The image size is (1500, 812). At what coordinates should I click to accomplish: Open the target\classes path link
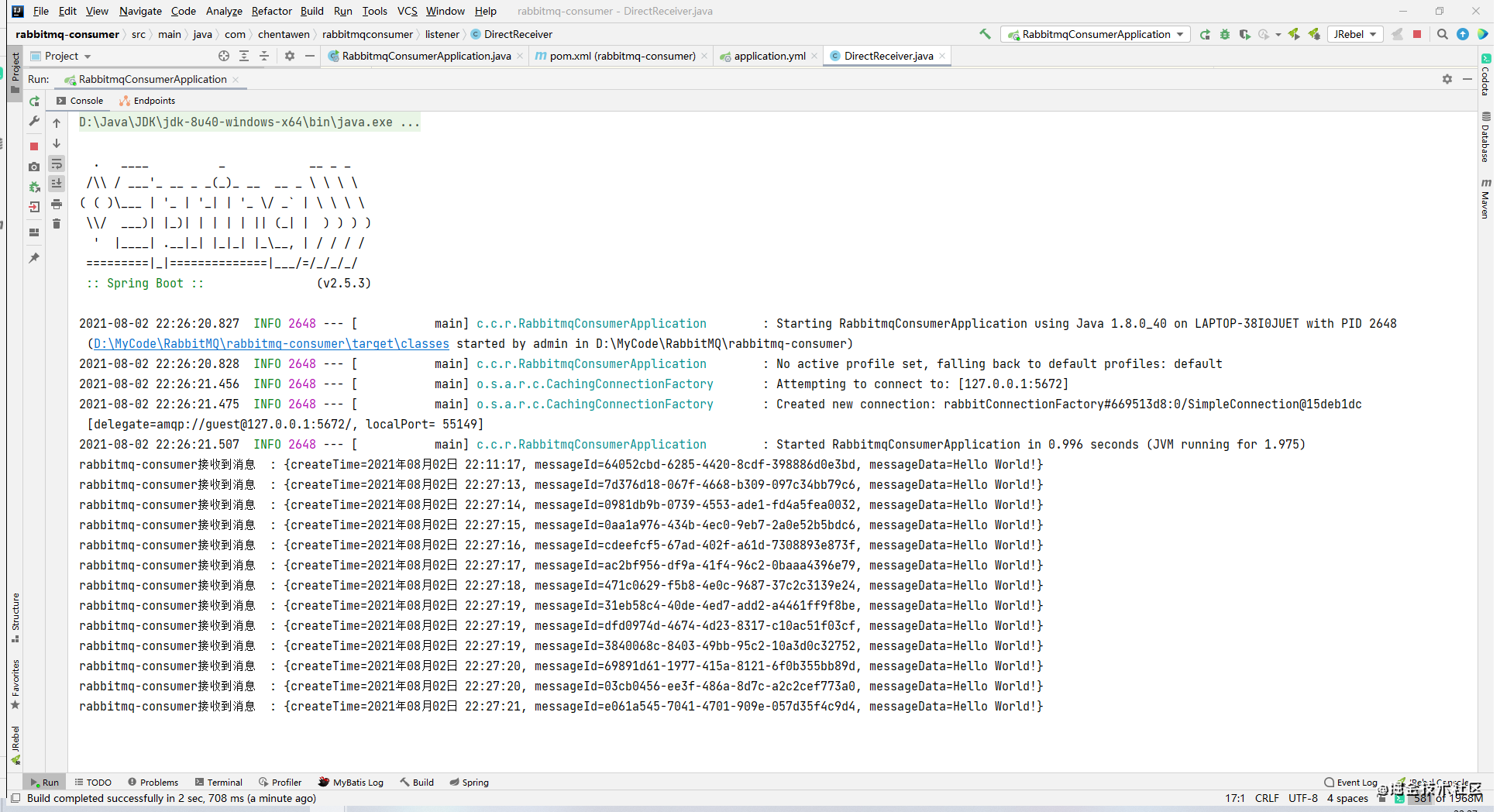click(271, 343)
